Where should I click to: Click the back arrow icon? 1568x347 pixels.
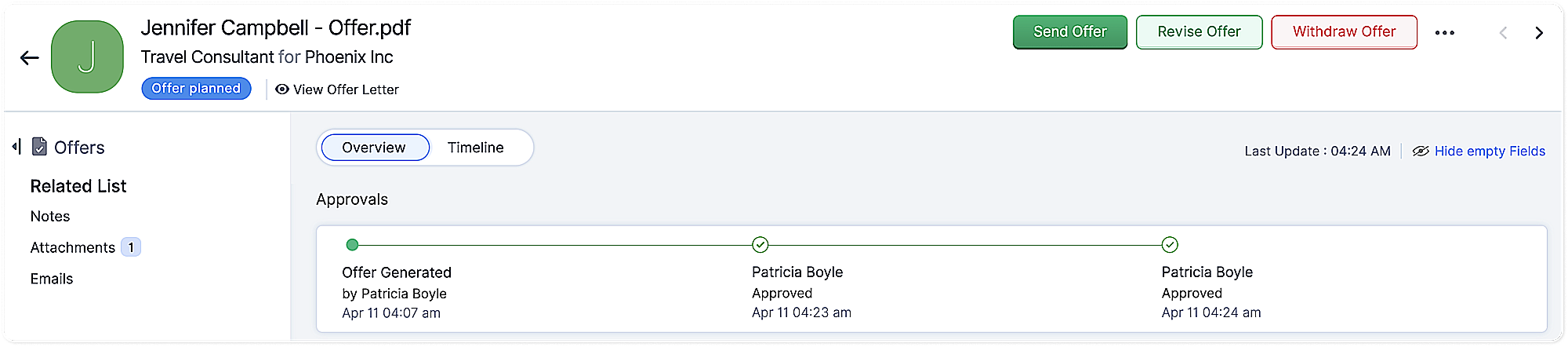click(30, 57)
